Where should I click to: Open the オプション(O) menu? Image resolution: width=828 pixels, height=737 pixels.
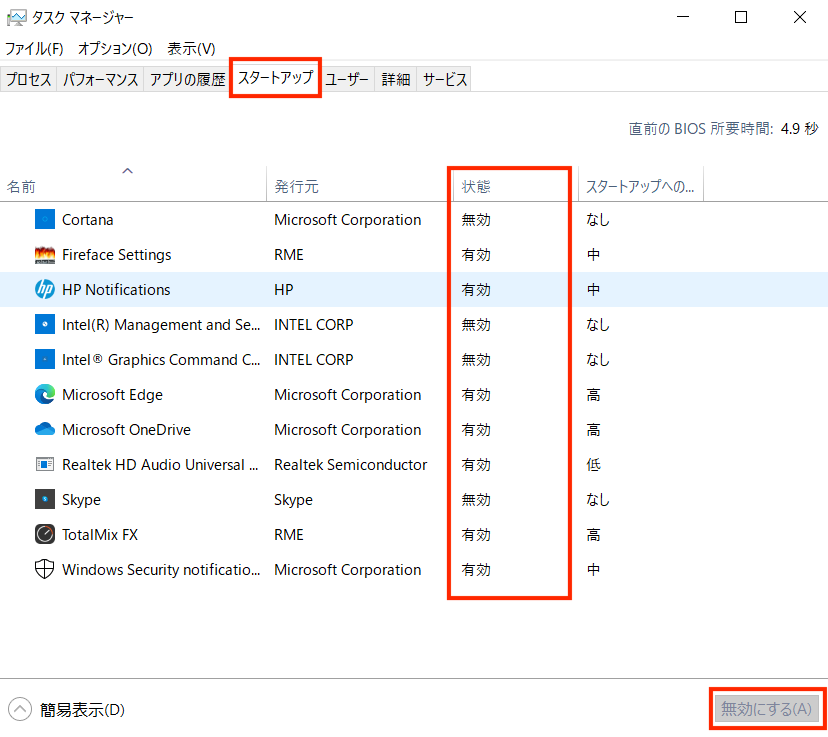tap(115, 48)
